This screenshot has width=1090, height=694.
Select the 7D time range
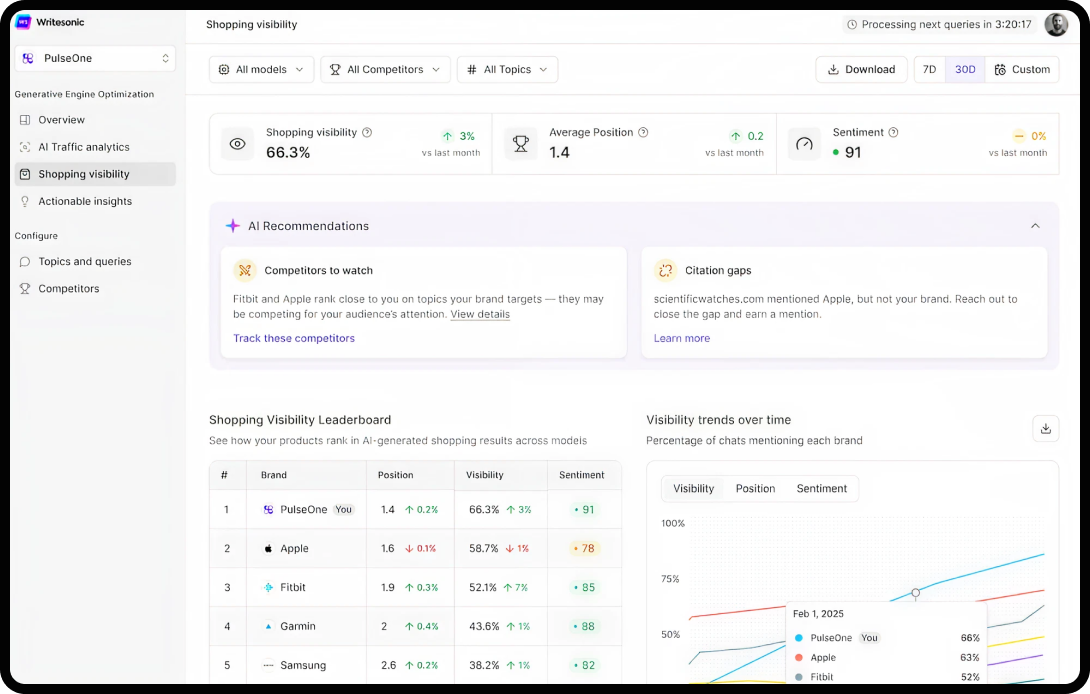pos(929,70)
